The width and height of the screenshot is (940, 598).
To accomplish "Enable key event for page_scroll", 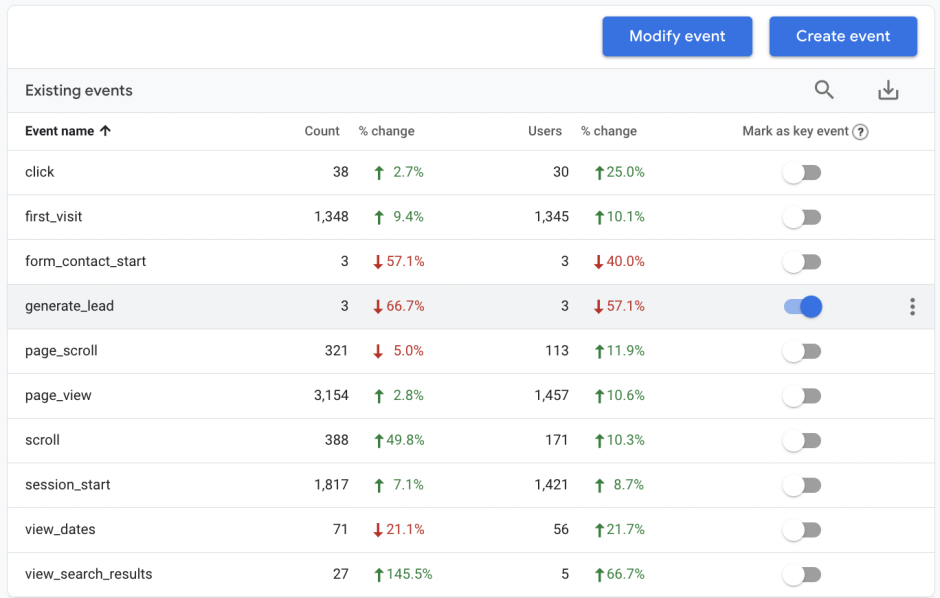I will pyautogui.click(x=801, y=351).
